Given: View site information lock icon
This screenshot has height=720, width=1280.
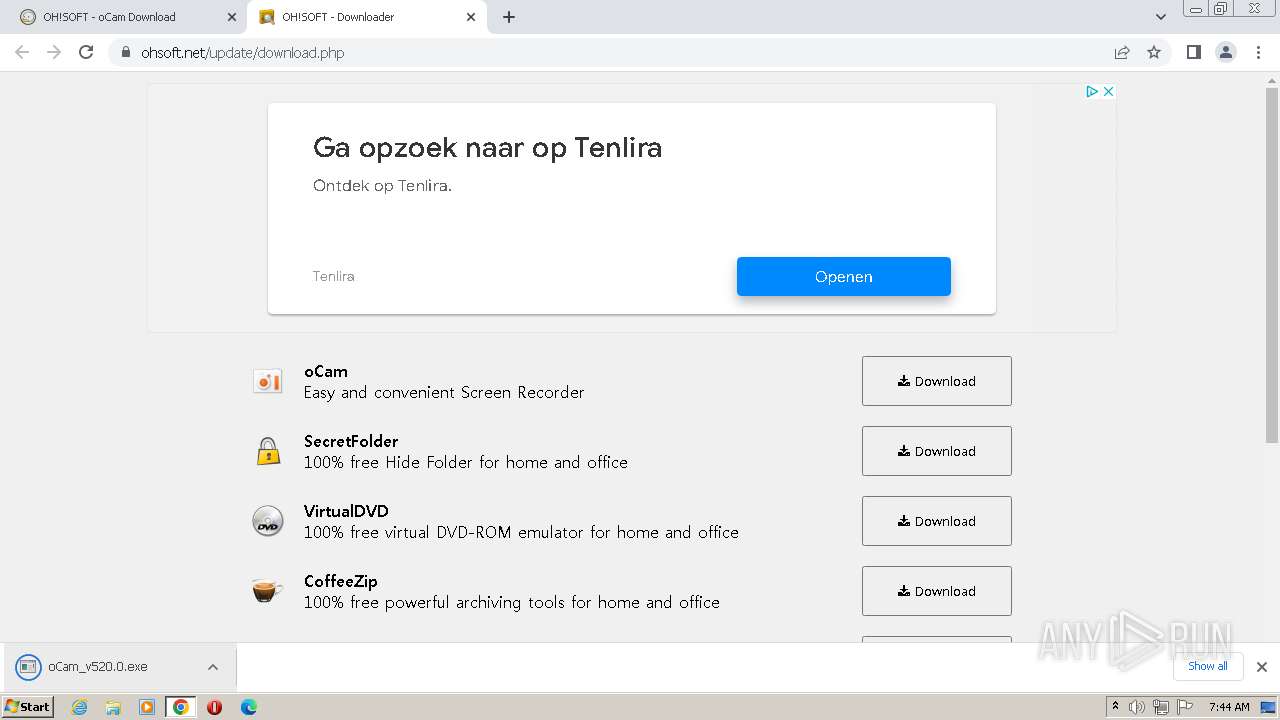Looking at the screenshot, I should pos(125,52).
